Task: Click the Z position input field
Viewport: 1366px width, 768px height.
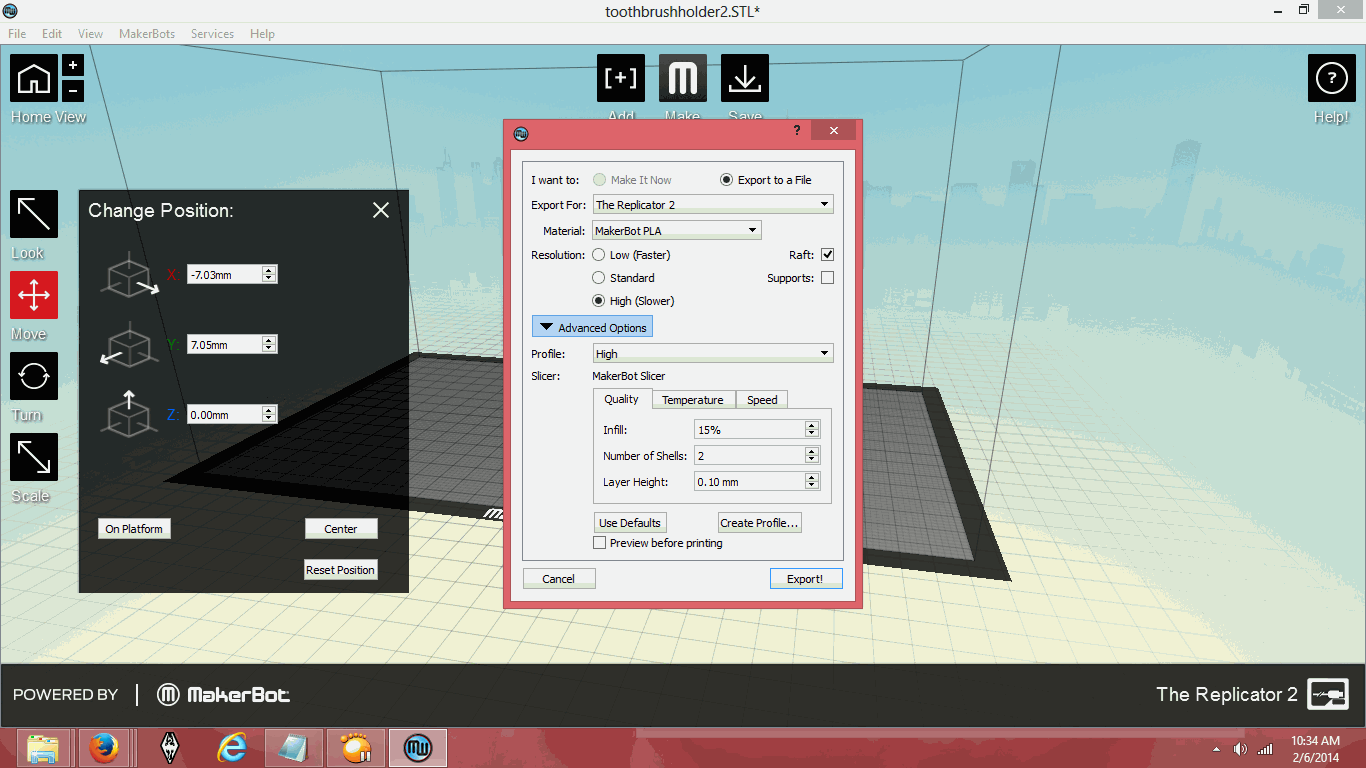Action: click(225, 414)
